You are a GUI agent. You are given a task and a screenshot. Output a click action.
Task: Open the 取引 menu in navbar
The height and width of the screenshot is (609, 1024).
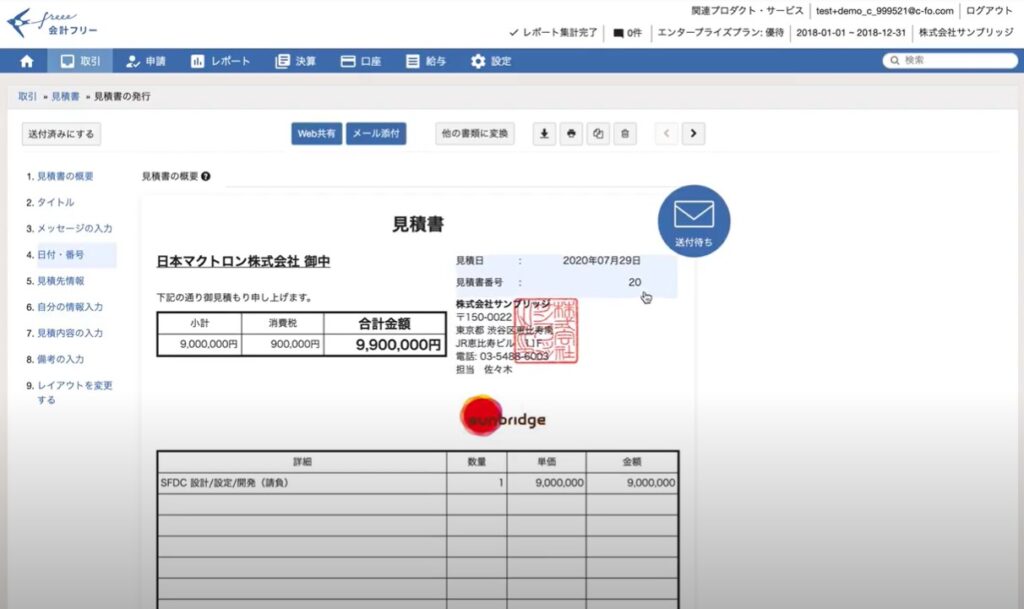click(x=80, y=61)
